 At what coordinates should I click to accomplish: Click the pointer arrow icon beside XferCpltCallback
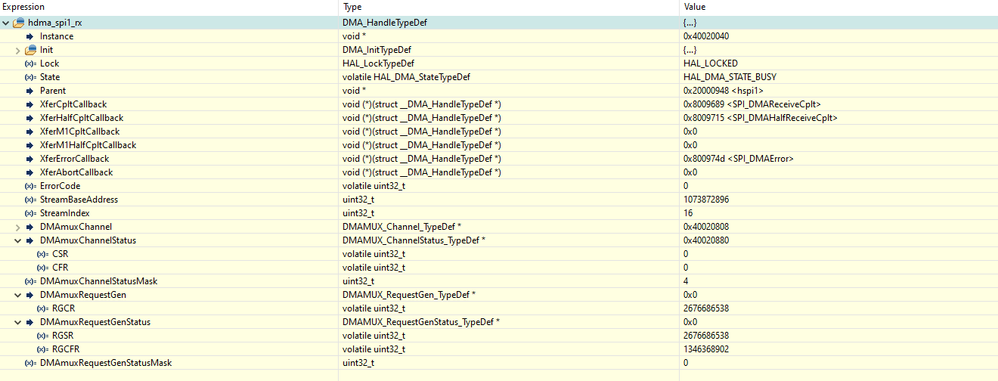30,104
